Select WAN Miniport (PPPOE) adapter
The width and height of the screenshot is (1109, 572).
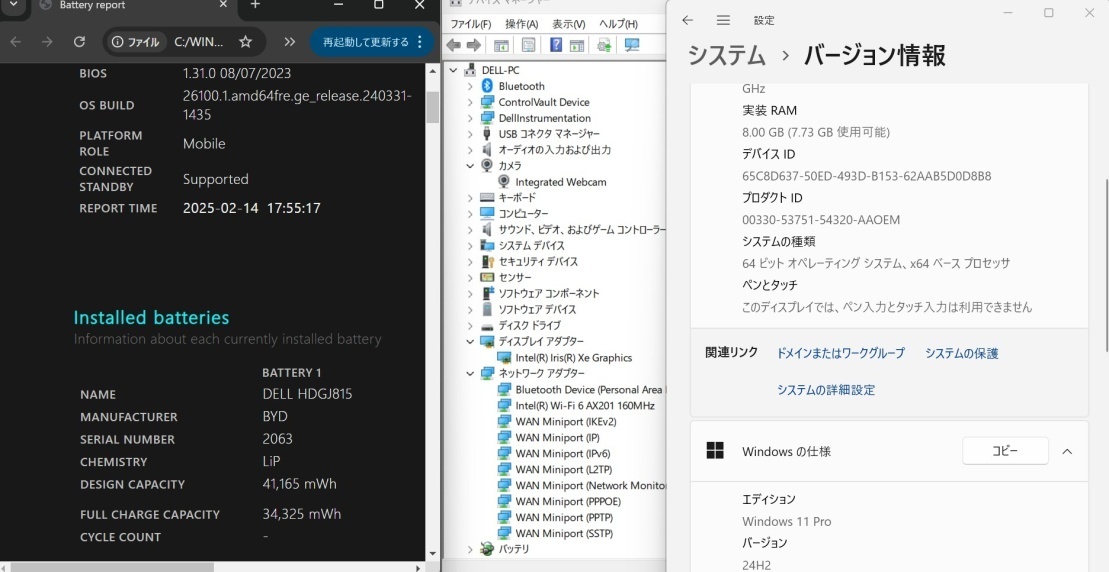(567, 501)
